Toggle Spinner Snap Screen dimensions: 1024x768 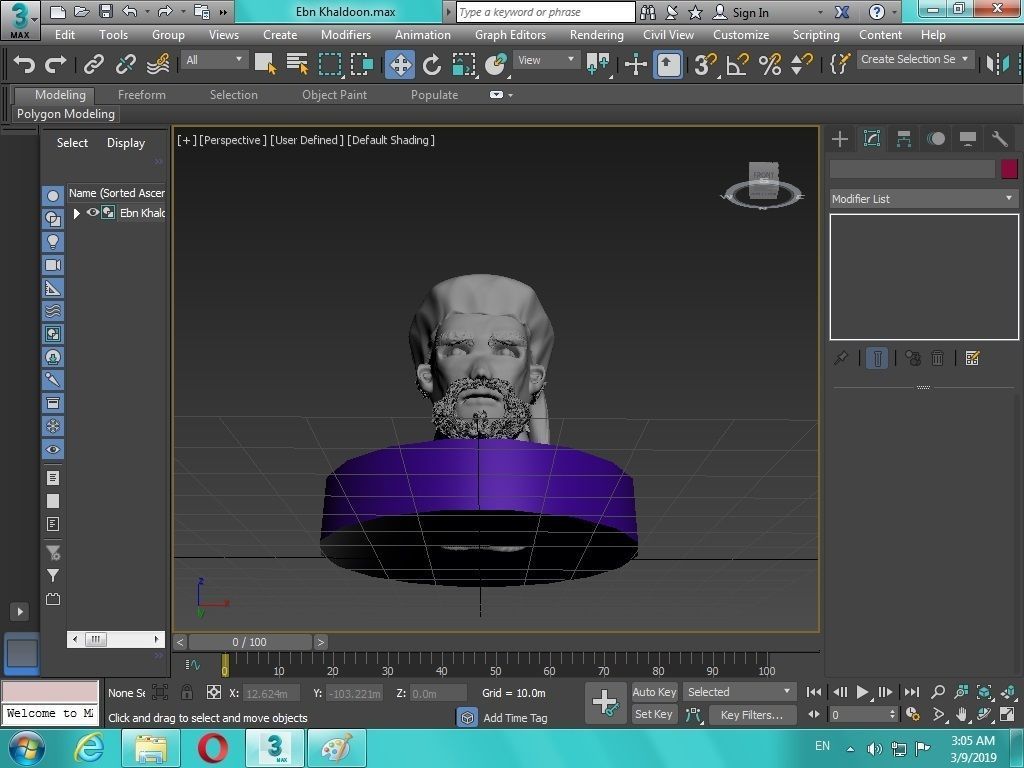point(801,64)
